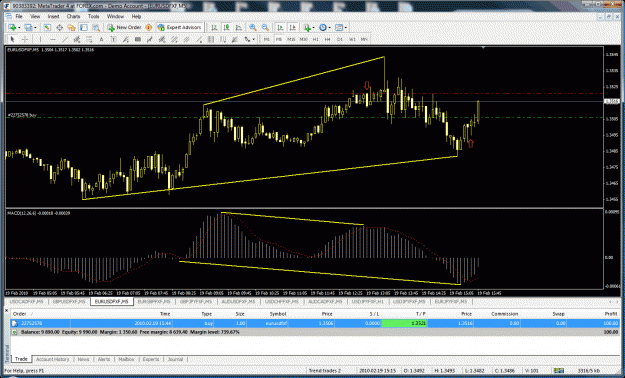This screenshot has width=625, height=378.
Task: Select the Arrows objects tool icon
Action: (x=247, y=39)
